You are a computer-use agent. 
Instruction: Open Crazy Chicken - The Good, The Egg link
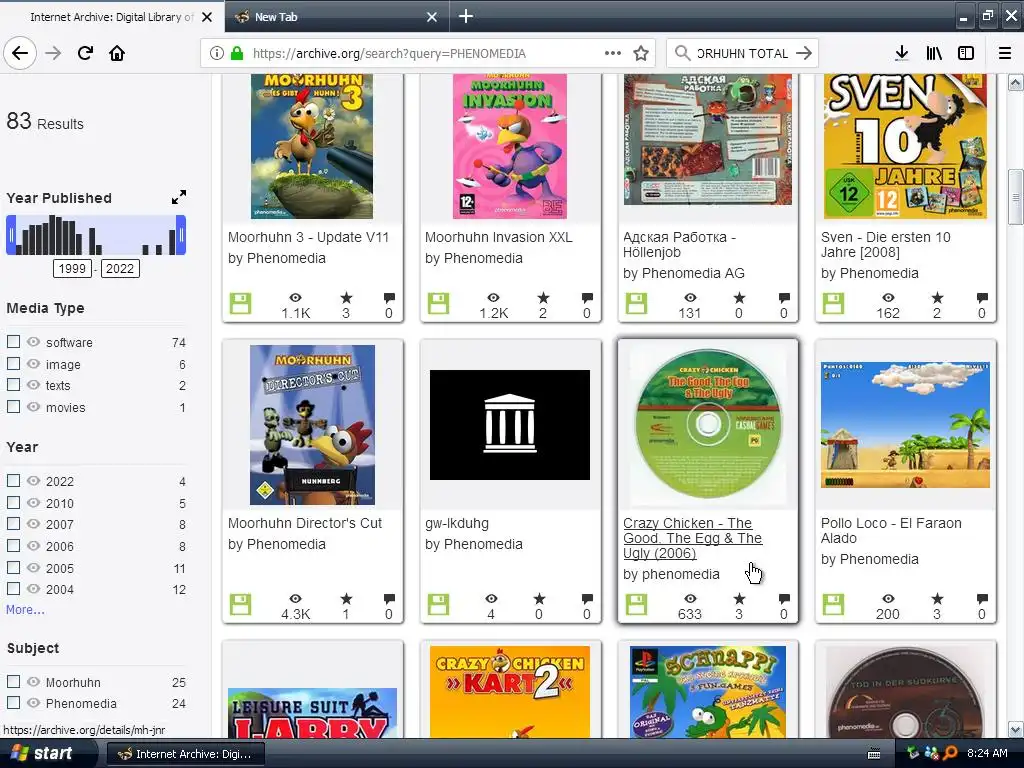[692, 538]
